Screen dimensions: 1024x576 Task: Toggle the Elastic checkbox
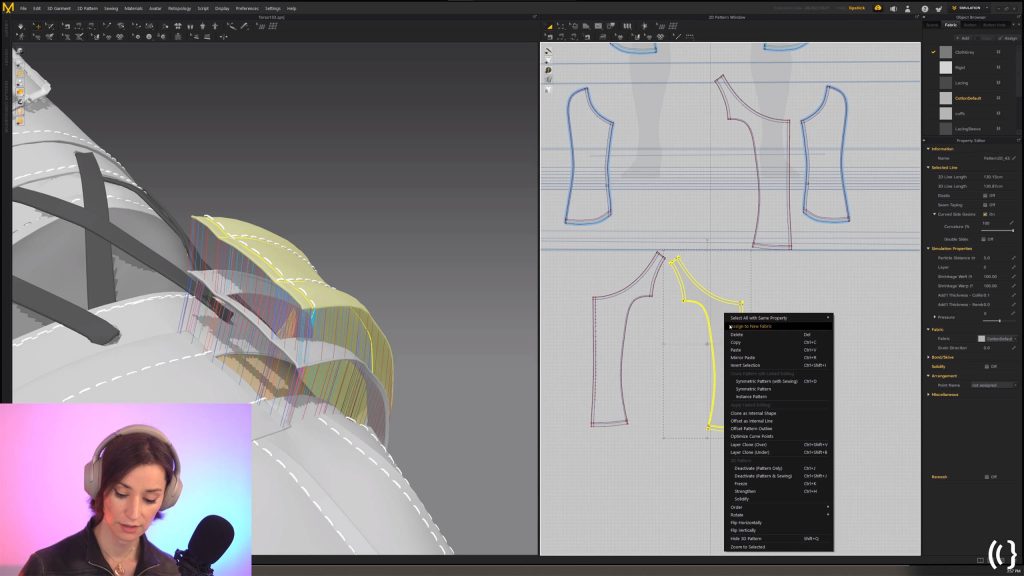(985, 195)
